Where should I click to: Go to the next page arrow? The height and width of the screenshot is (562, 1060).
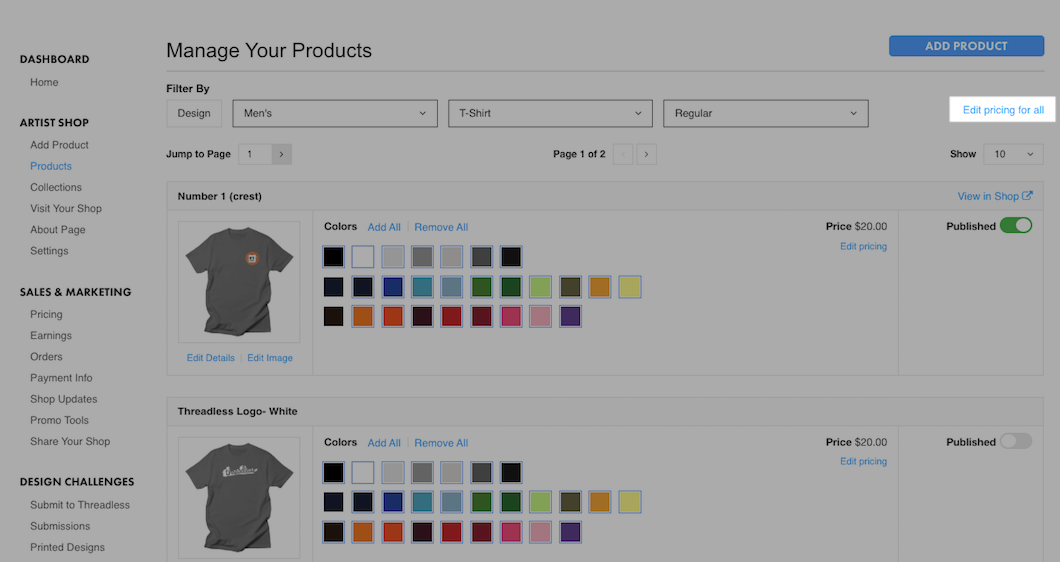coord(646,154)
